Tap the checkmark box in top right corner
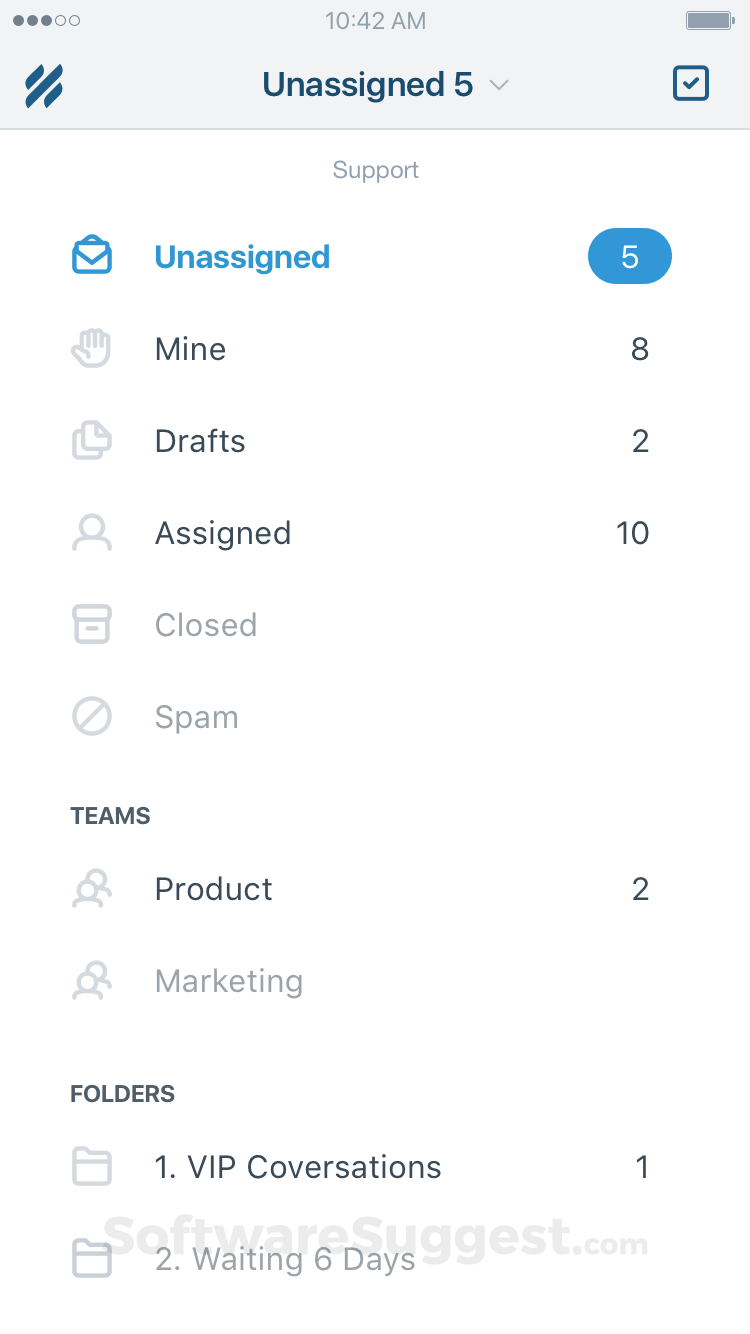750x1334 pixels. 690,84
